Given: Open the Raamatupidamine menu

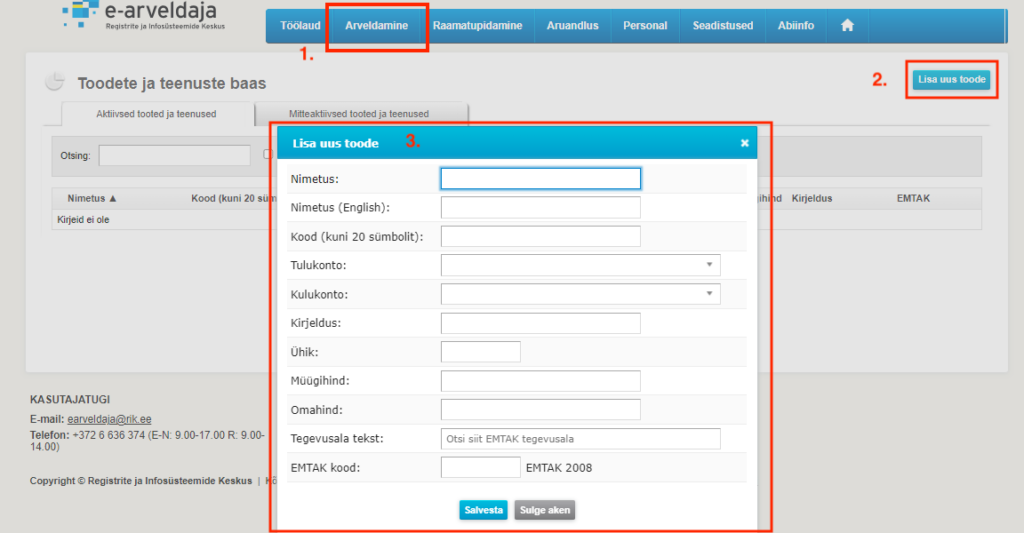Looking at the screenshot, I should tap(477, 26).
